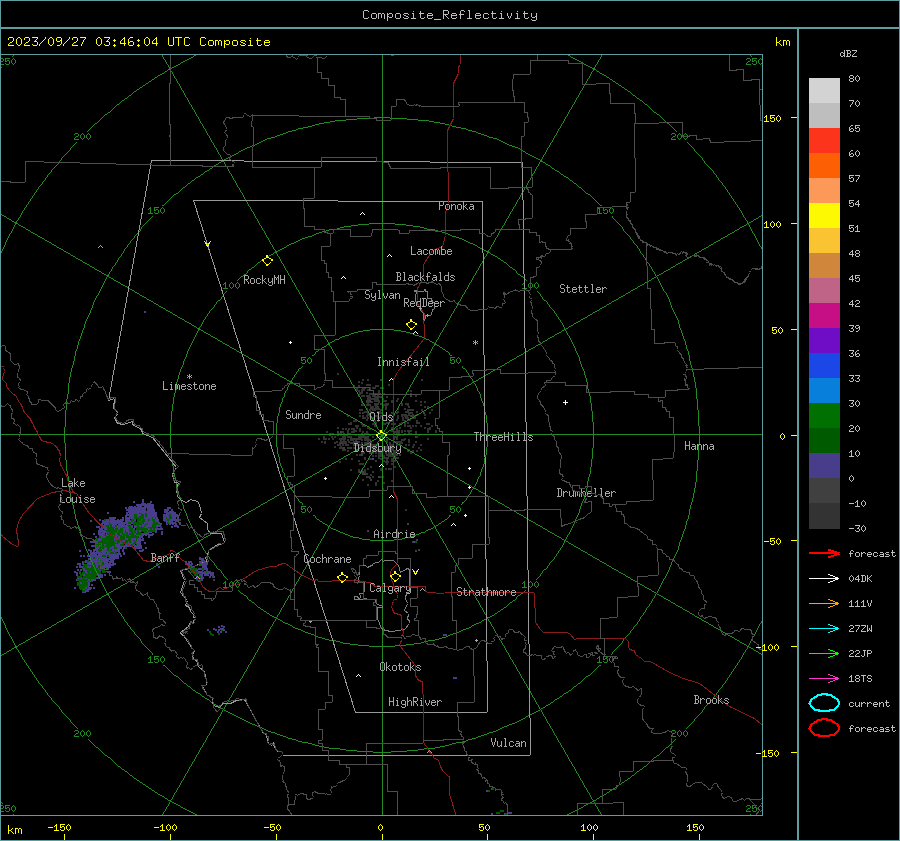
Task: Click the white 04DK arrow in legend
Action: [x=824, y=579]
